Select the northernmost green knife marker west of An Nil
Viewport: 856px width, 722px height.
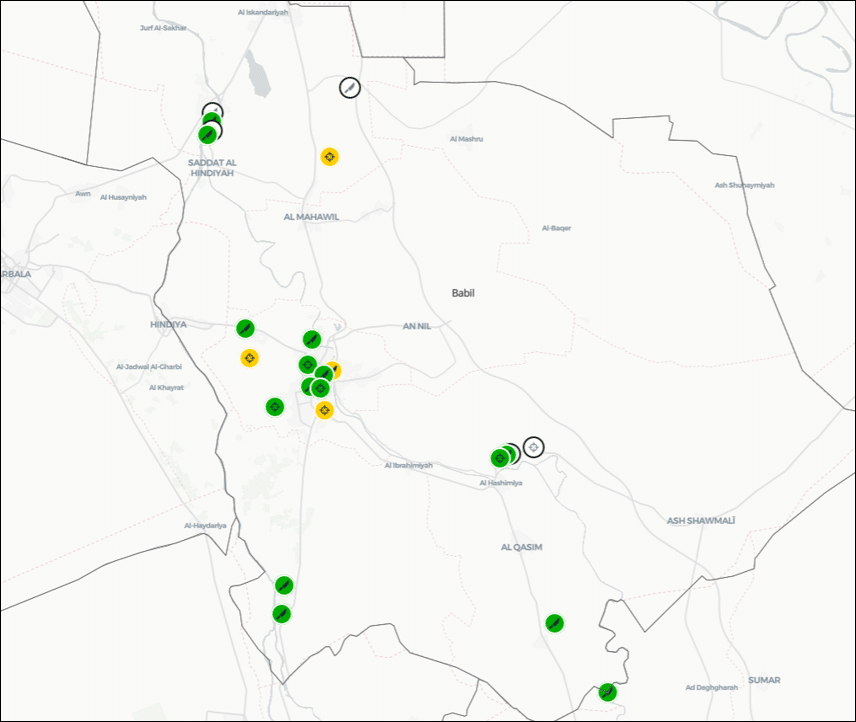(311, 339)
